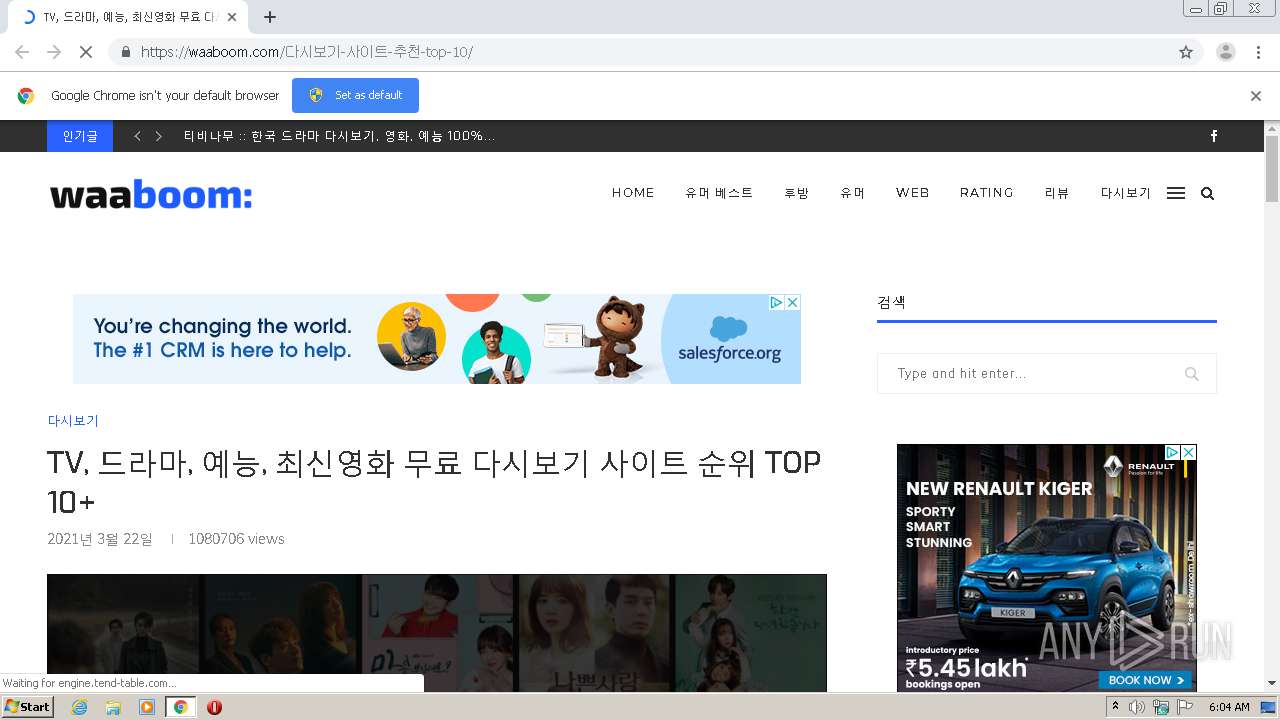Open HOME menu item

pos(633,193)
